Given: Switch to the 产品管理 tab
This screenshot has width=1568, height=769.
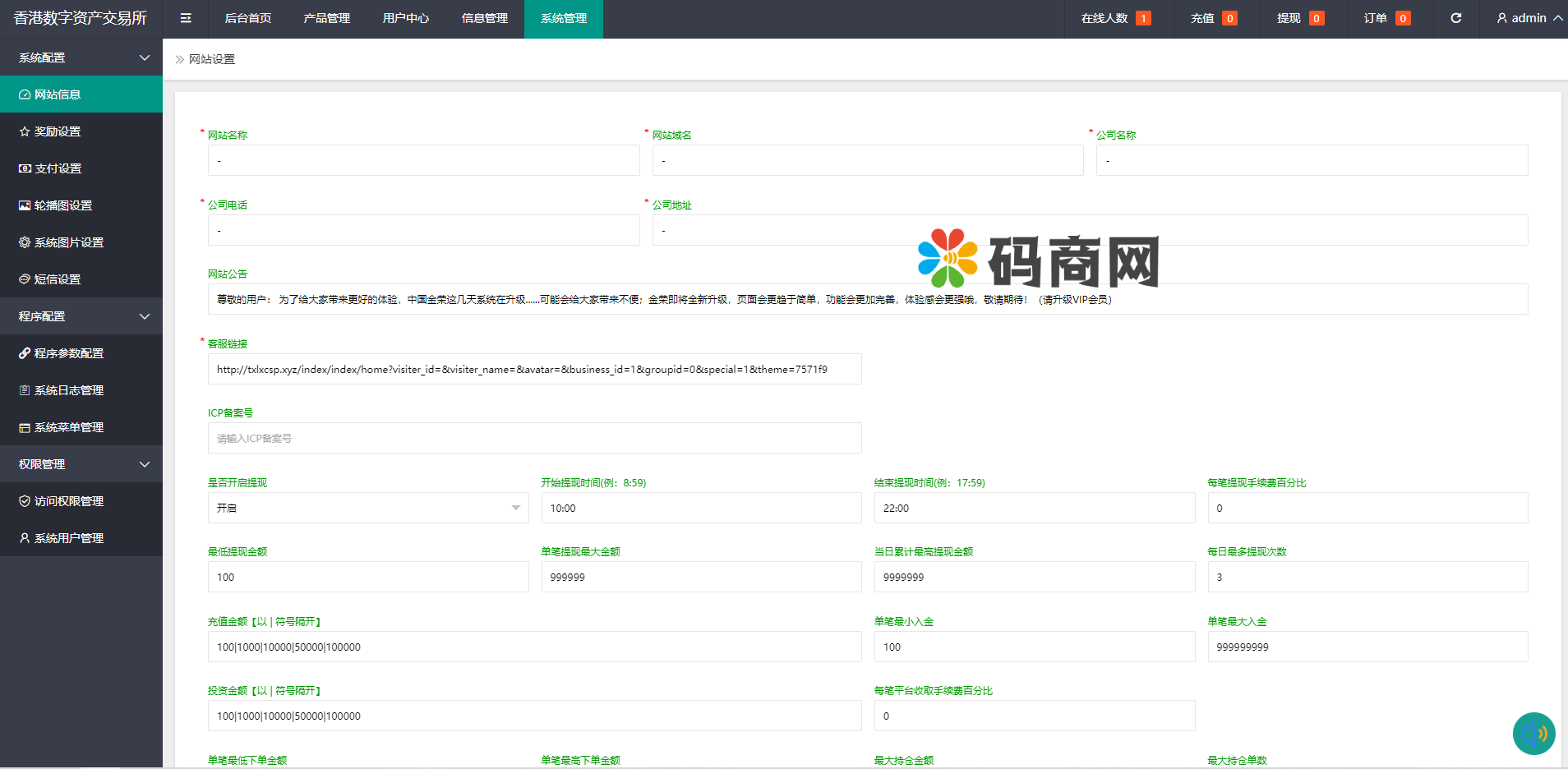Looking at the screenshot, I should [326, 17].
